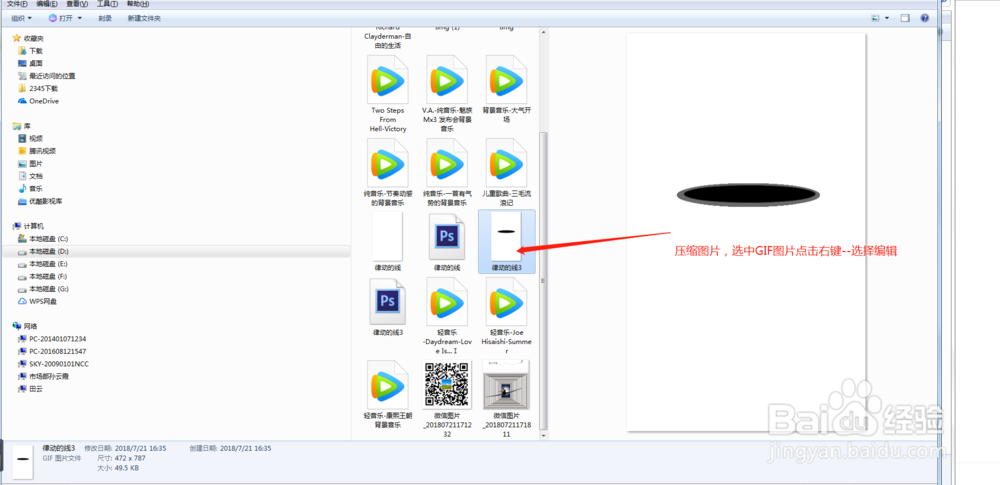The image size is (1000, 485).
Task: Open 本地磁盘 (E:)
Action: pyautogui.click(x=43, y=264)
